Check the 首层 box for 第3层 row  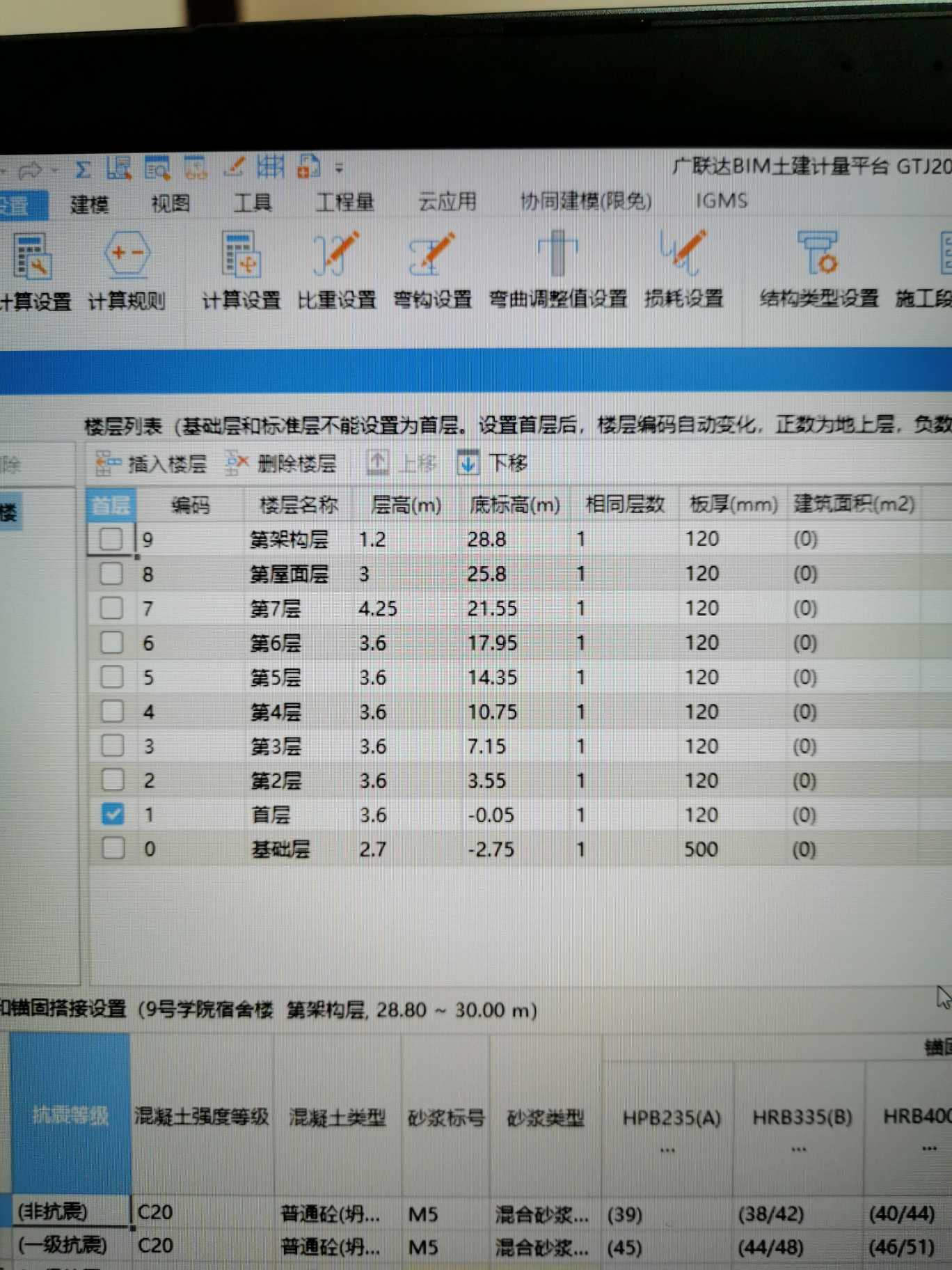113,746
